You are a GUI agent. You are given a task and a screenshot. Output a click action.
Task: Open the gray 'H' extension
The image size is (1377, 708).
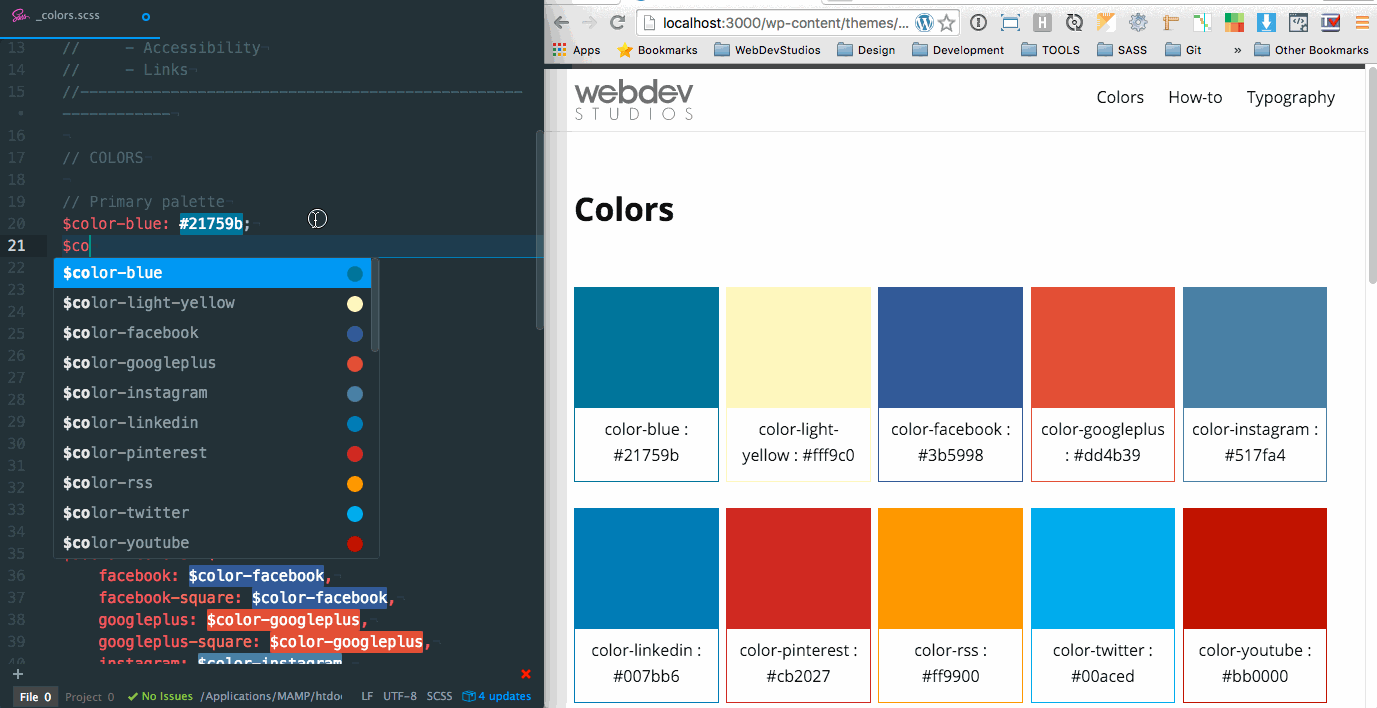(x=1042, y=22)
